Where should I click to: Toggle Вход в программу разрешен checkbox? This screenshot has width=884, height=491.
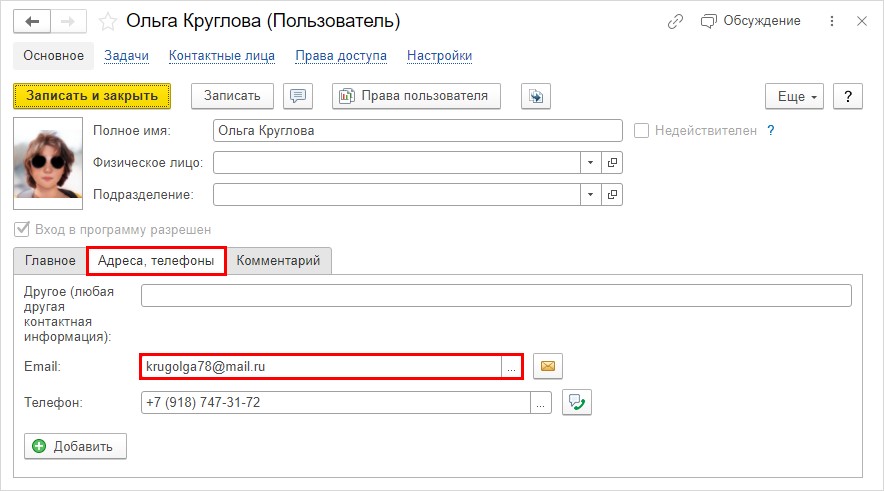point(21,229)
